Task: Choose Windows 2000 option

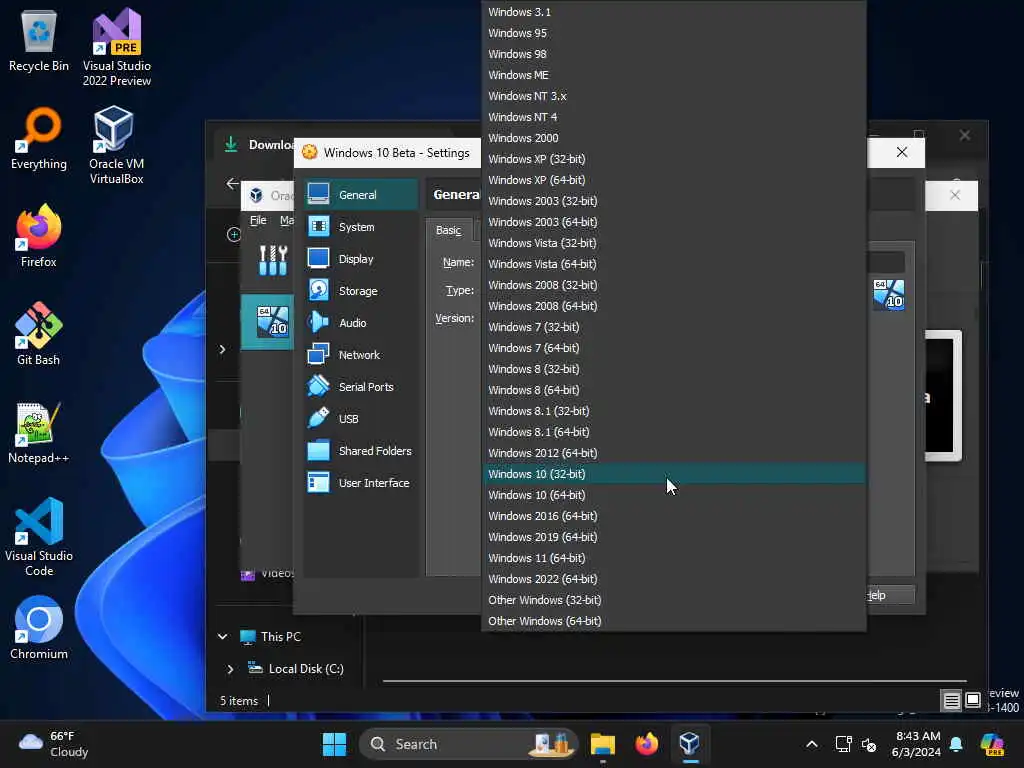Action: click(674, 138)
